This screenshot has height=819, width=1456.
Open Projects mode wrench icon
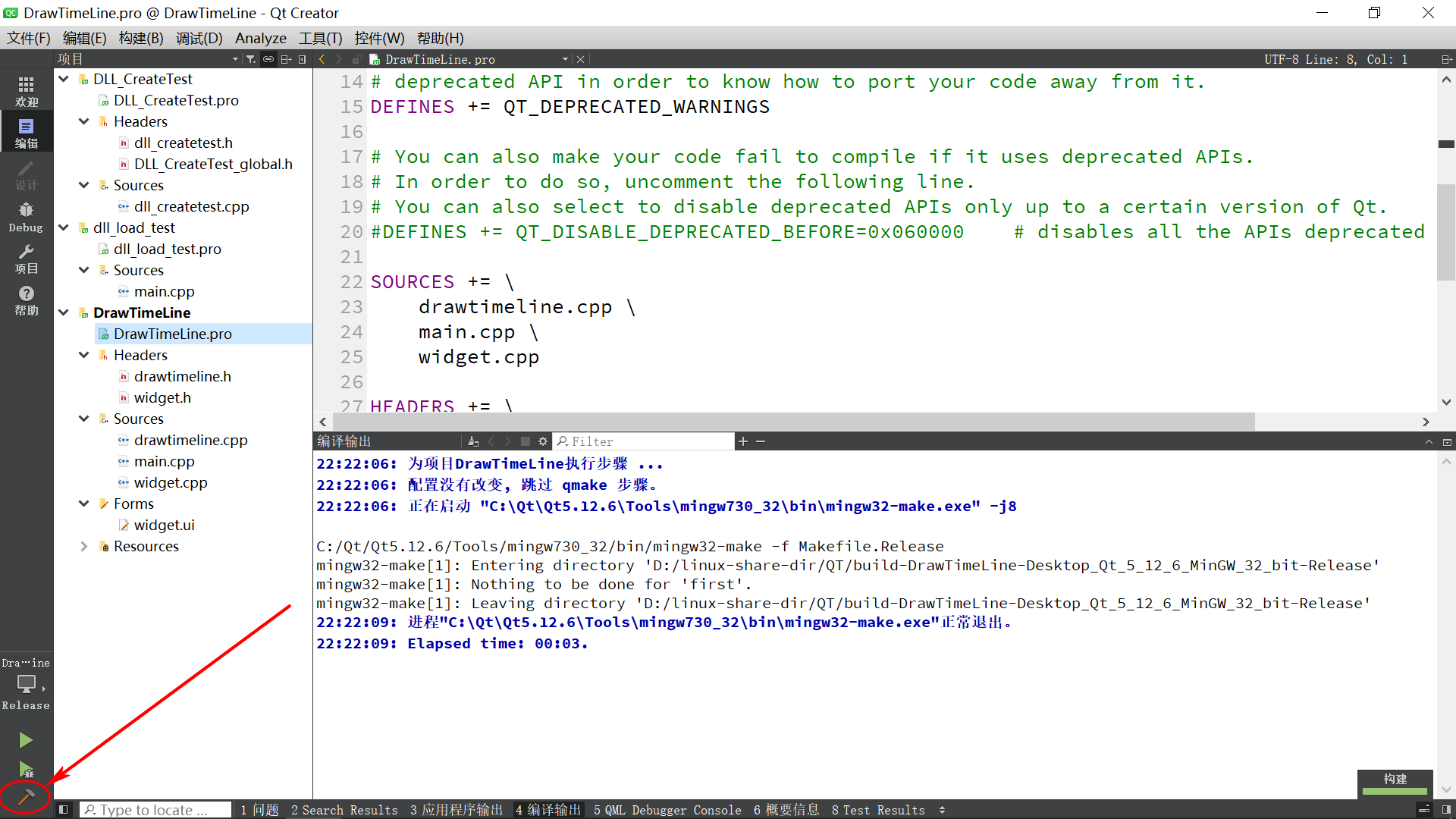[26, 259]
